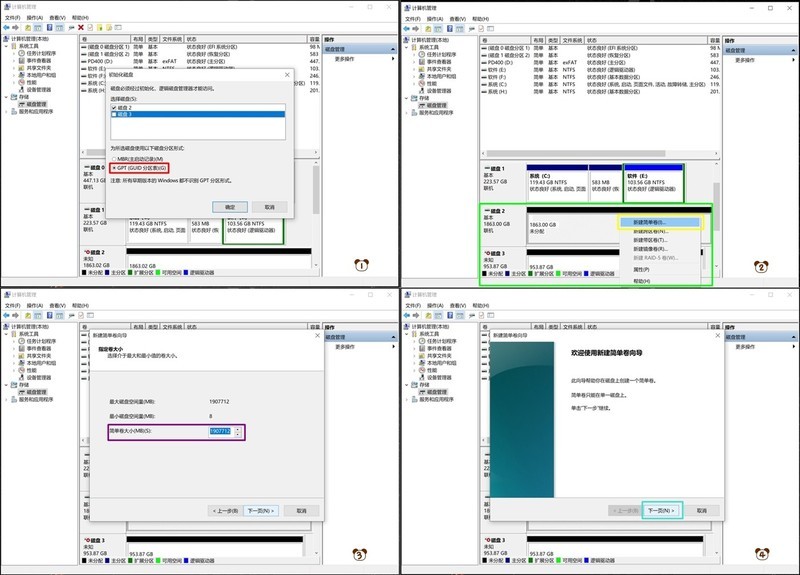Cancel the volume size wizard with 取消
Viewport: 800px width, 575px height.
(x=302, y=511)
